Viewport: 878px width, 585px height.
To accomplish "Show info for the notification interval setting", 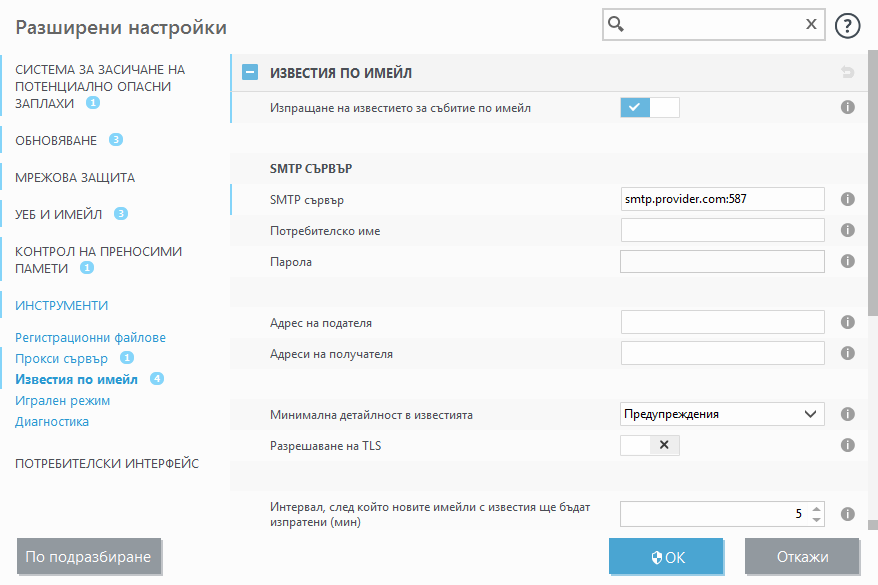I will 847,513.
